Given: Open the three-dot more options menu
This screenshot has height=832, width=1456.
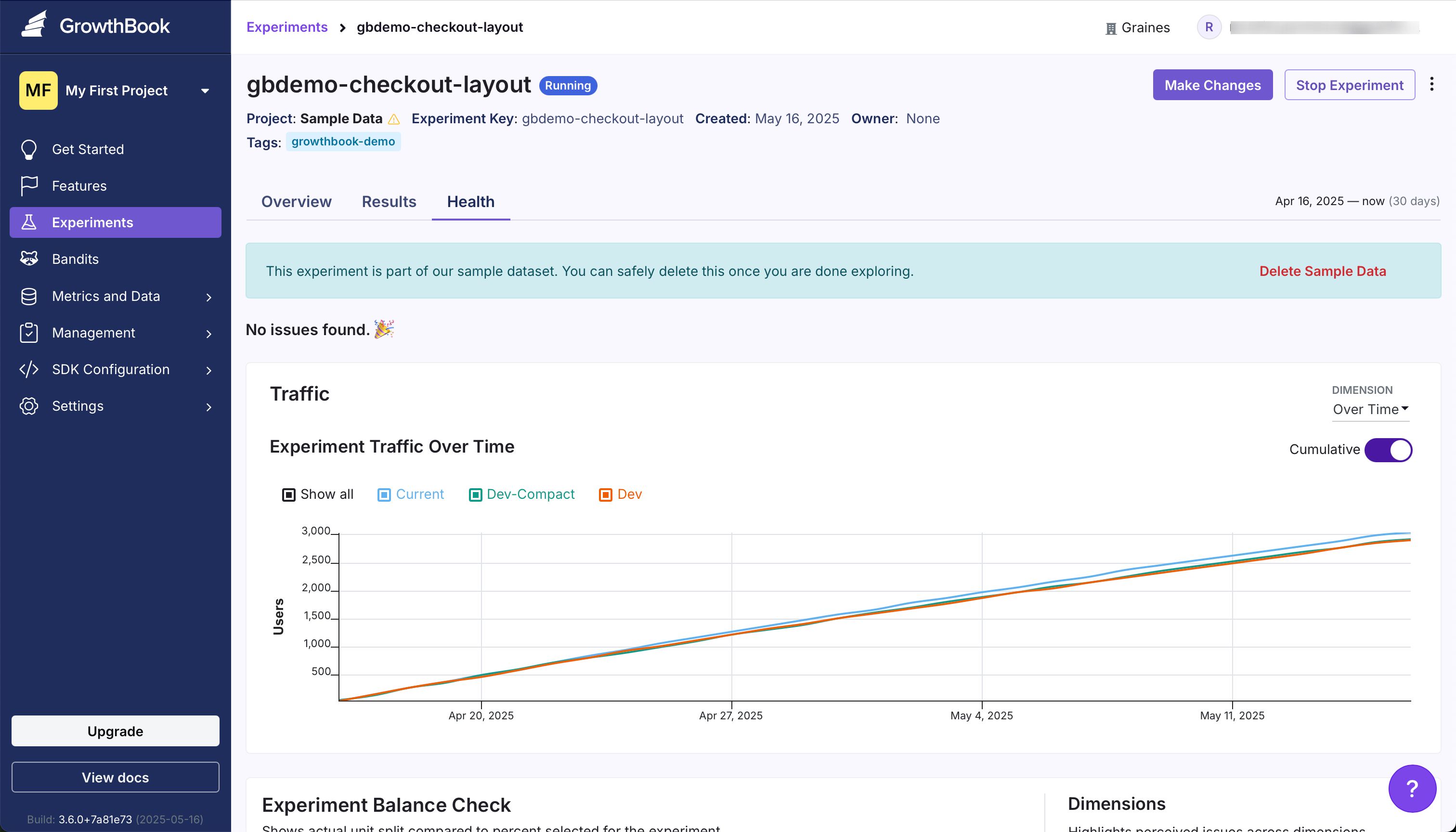Looking at the screenshot, I should pyautogui.click(x=1431, y=84).
